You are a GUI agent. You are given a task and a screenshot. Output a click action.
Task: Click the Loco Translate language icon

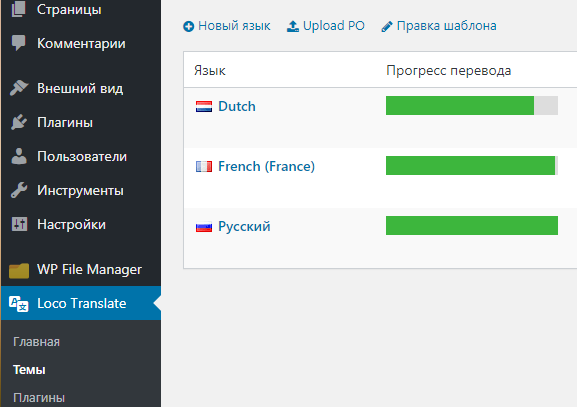(18, 304)
